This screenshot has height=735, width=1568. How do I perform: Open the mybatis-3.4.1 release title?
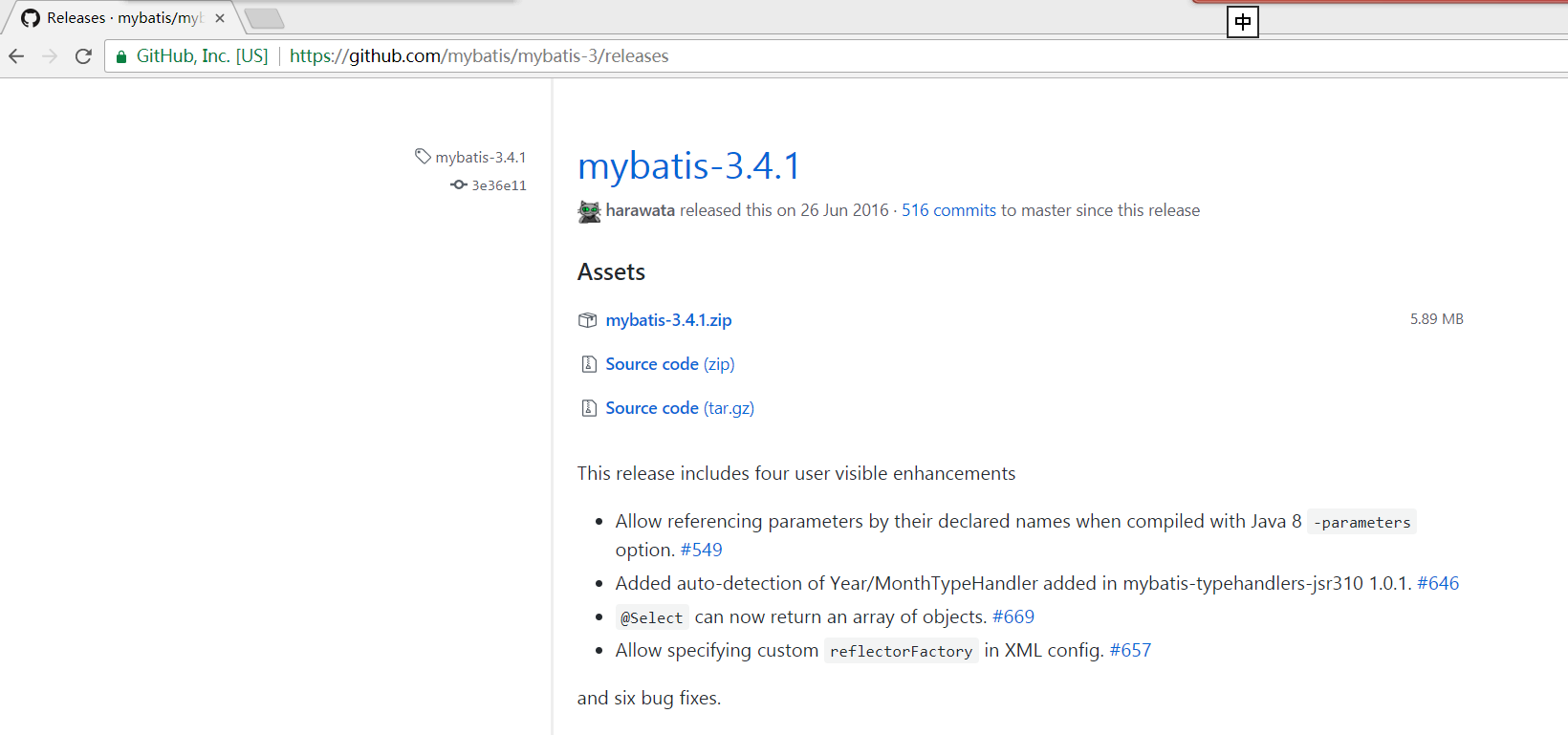pos(689,165)
